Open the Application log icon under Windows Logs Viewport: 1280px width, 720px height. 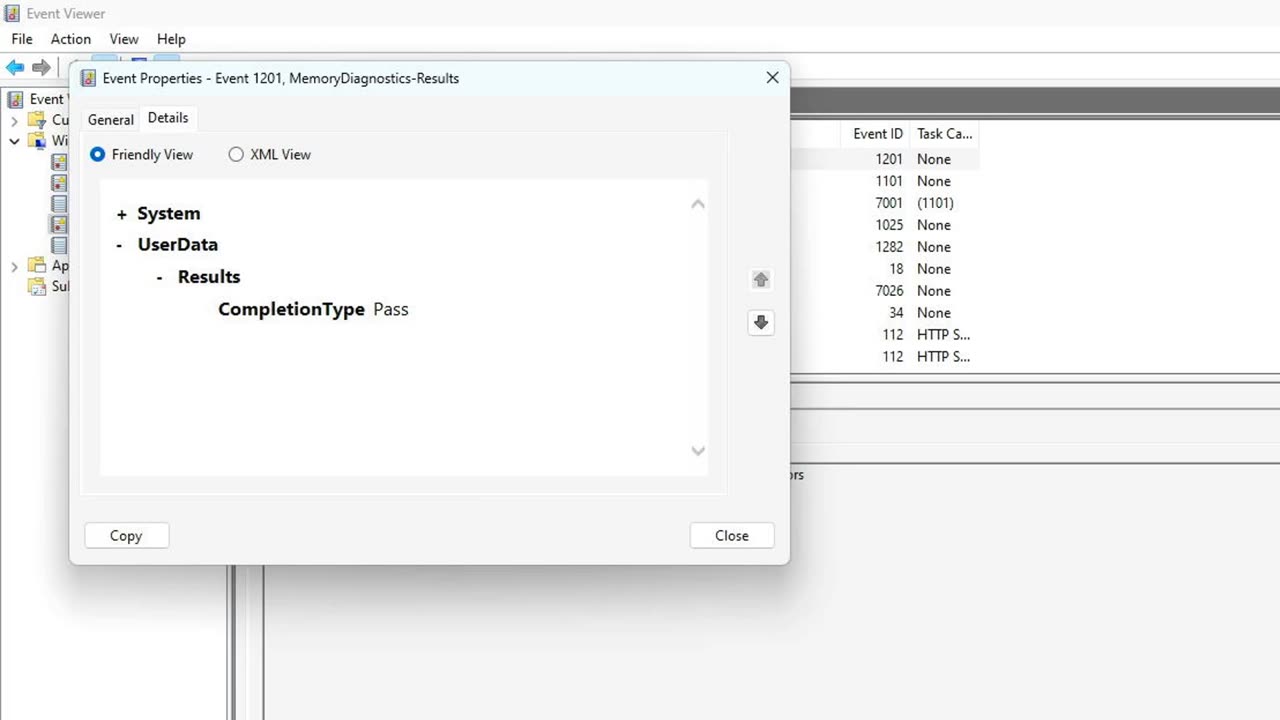point(60,162)
